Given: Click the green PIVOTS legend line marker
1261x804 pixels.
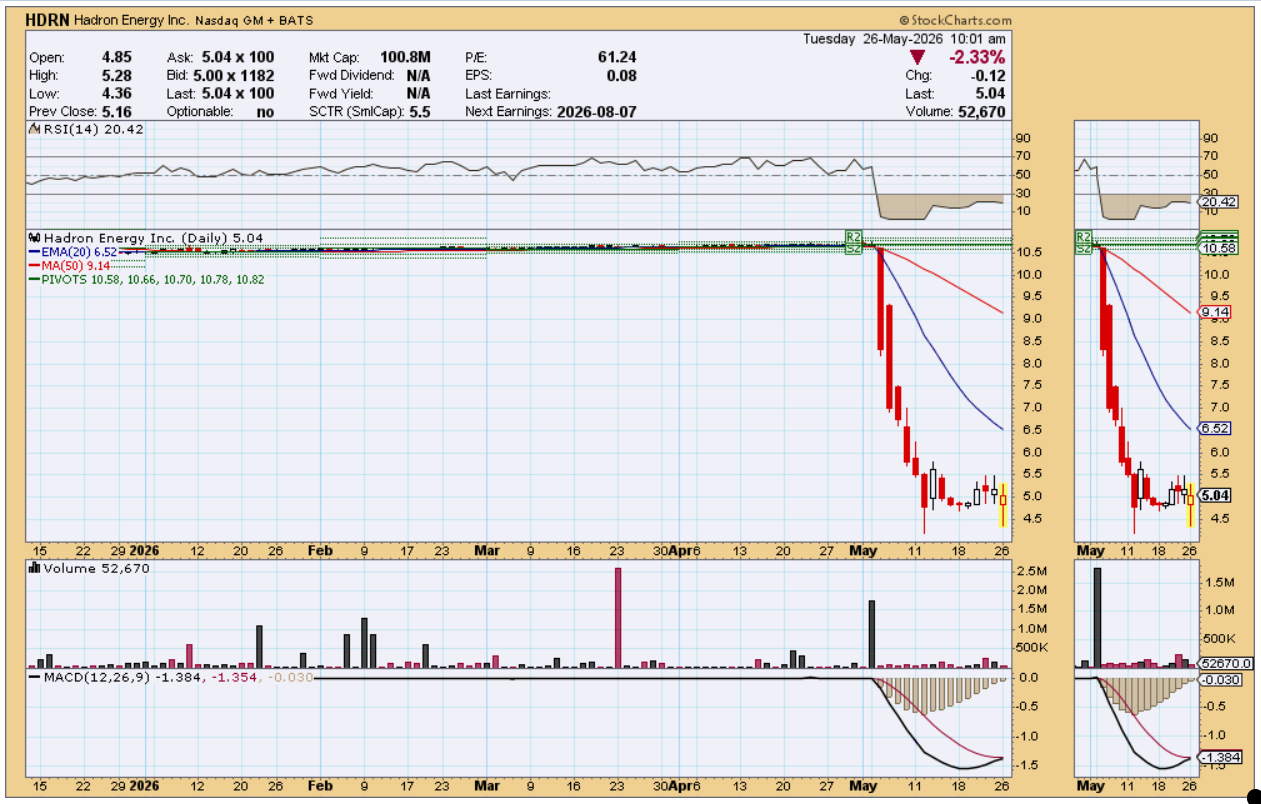Looking at the screenshot, I should click(34, 280).
